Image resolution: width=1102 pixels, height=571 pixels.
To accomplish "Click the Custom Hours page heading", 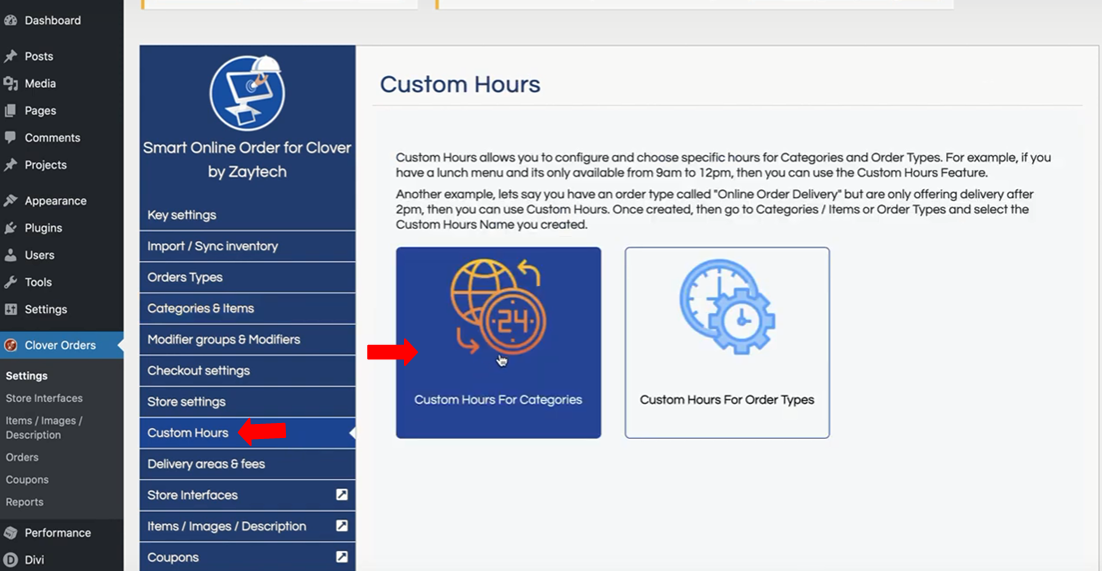I will point(460,84).
